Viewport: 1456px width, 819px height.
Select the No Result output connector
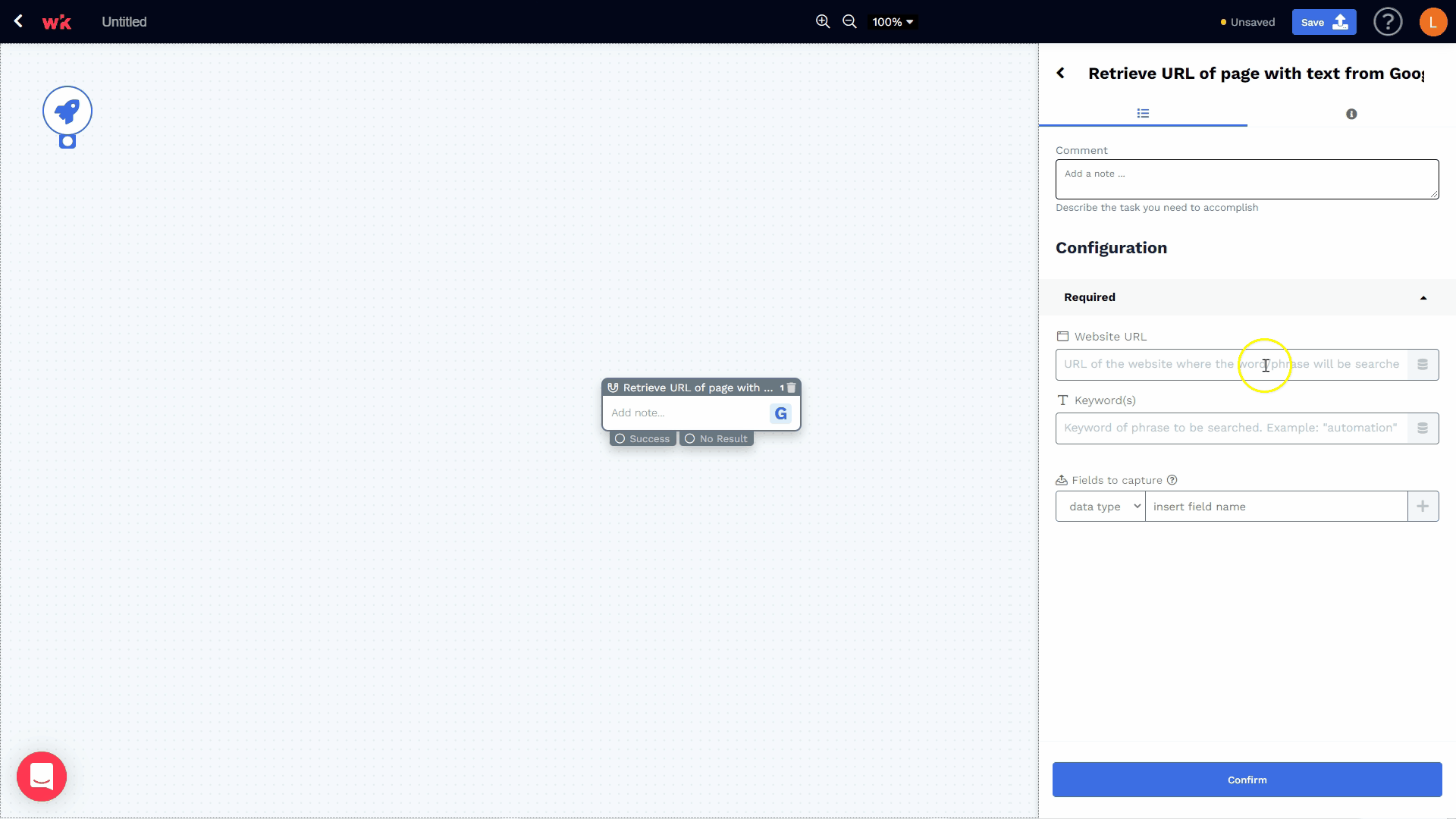[x=717, y=439]
